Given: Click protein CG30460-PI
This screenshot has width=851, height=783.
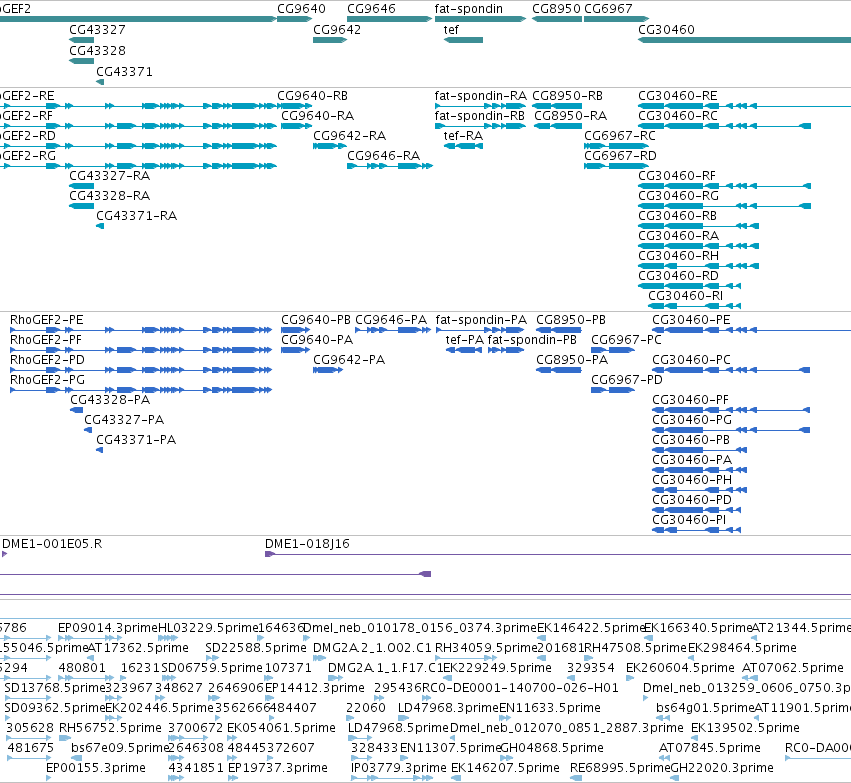Looking at the screenshot, I should click(x=689, y=520).
